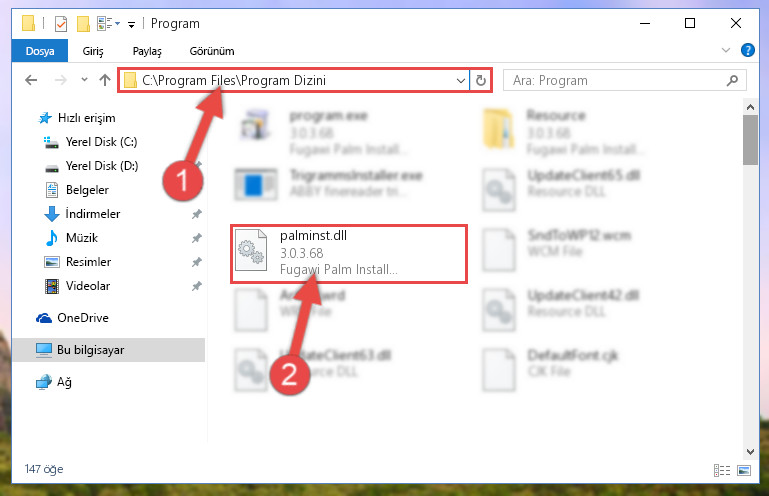Unpin Videolar using its pin icon
The image size is (769, 496).
click(197, 286)
